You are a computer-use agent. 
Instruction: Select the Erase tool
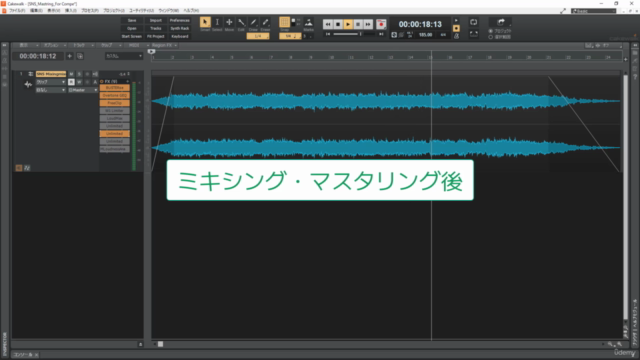pos(265,24)
